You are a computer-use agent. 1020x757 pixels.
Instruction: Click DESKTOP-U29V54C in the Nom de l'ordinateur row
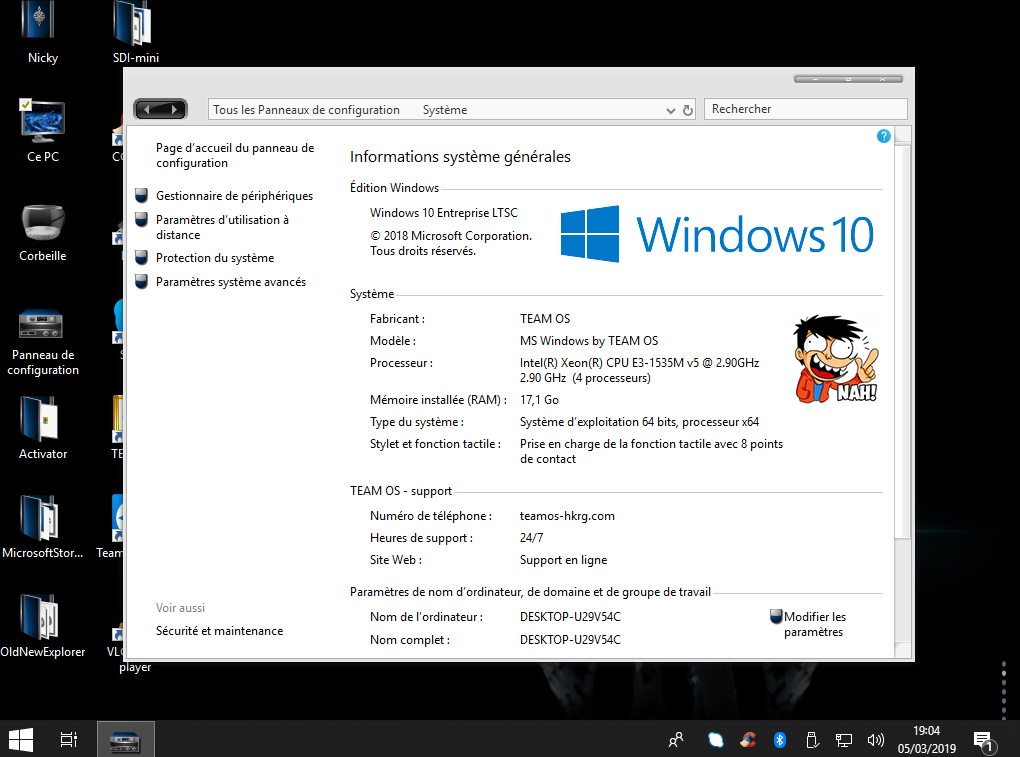[570, 617]
